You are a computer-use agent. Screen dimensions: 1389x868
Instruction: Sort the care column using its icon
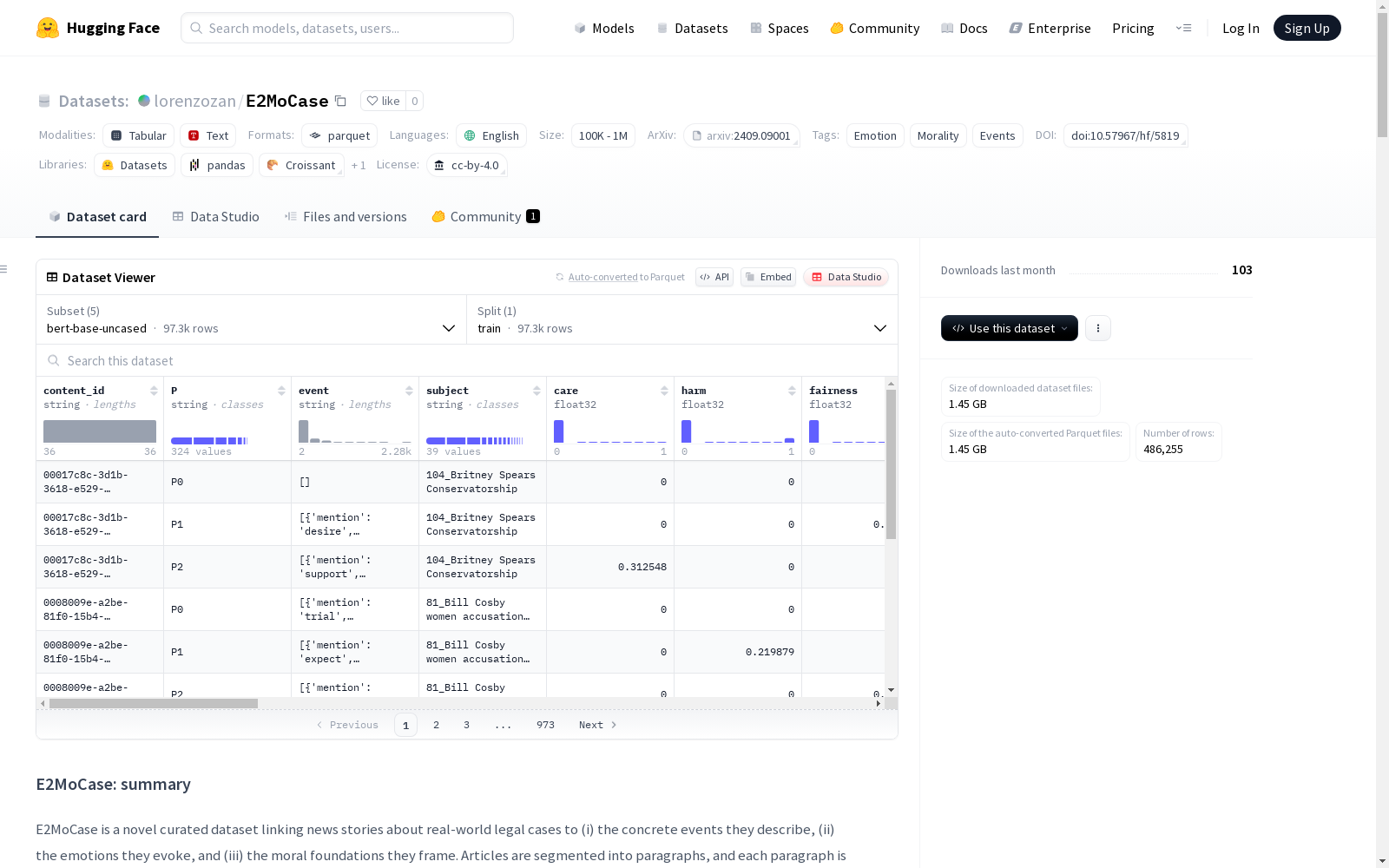click(x=664, y=391)
